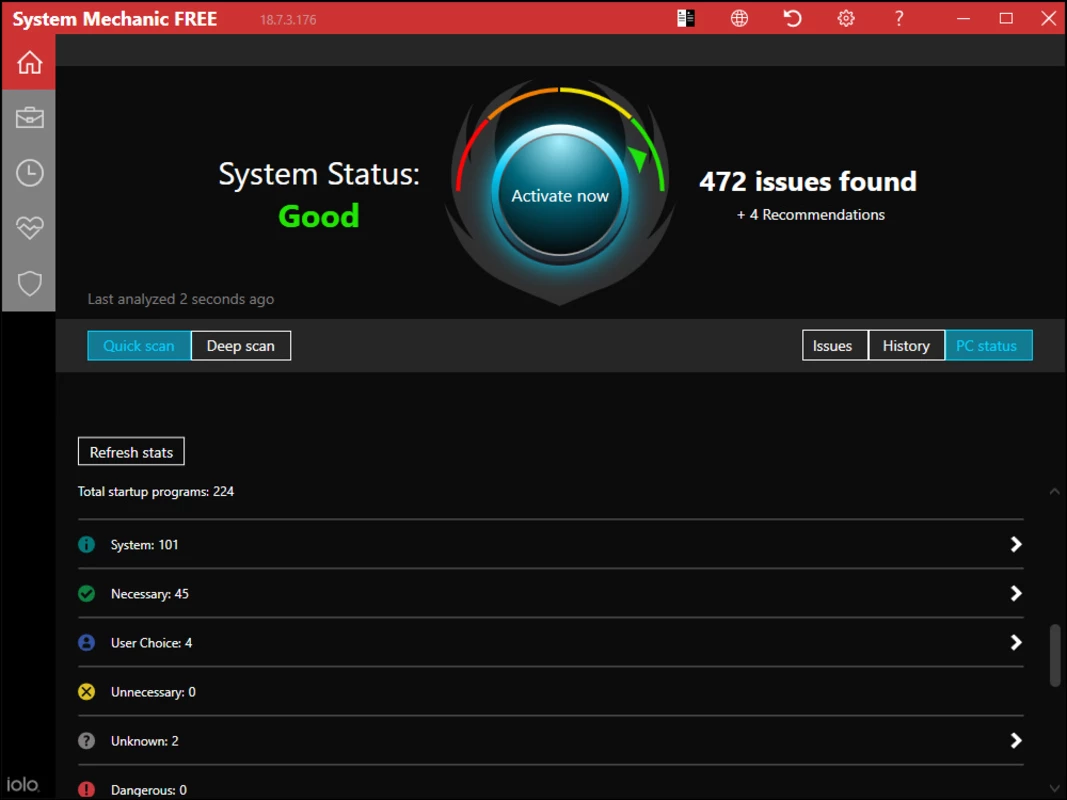Open the settings gear icon
Screen dimensions: 1067x800
pos(846,18)
